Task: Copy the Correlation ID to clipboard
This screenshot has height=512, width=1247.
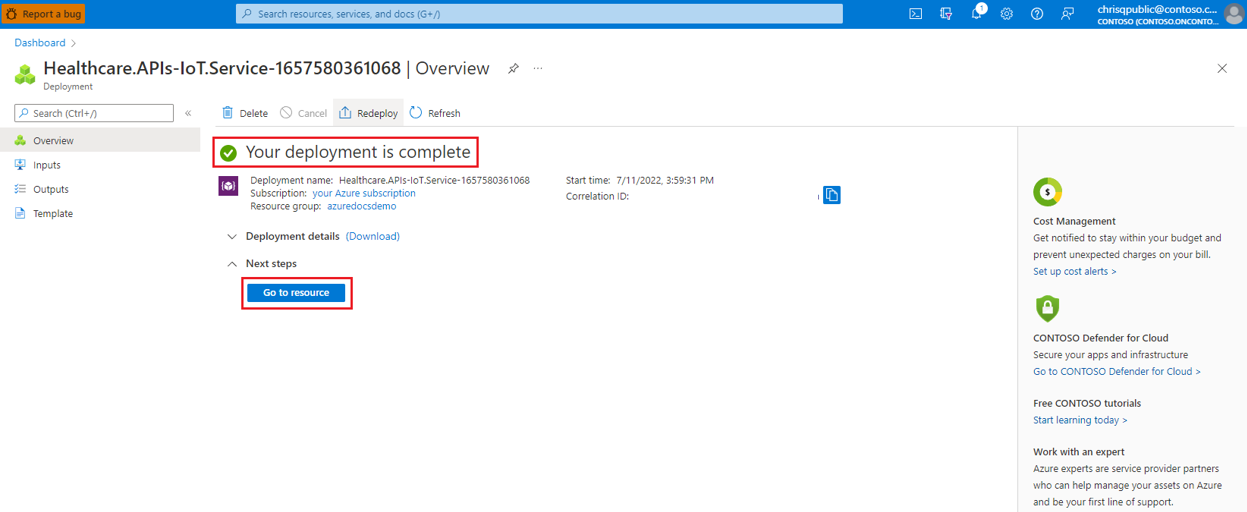Action: [x=831, y=195]
